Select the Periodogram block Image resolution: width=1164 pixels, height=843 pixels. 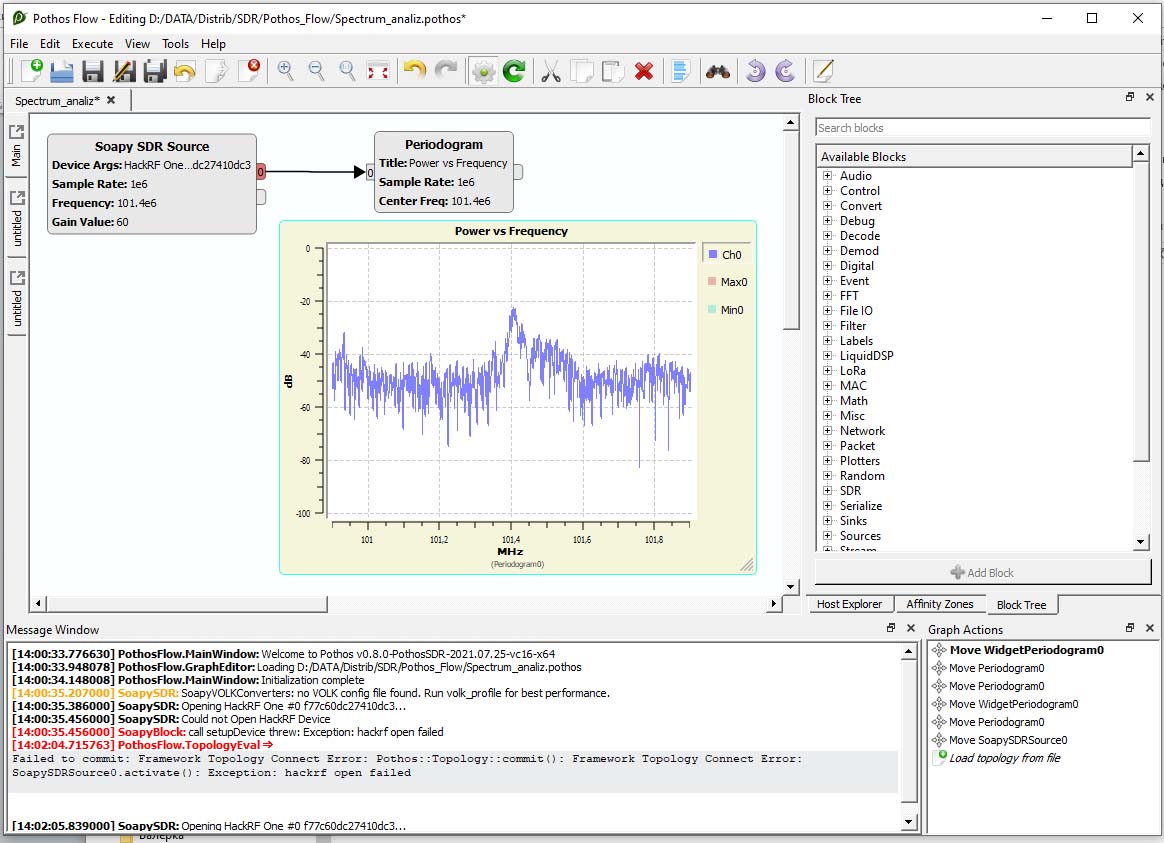[444, 171]
